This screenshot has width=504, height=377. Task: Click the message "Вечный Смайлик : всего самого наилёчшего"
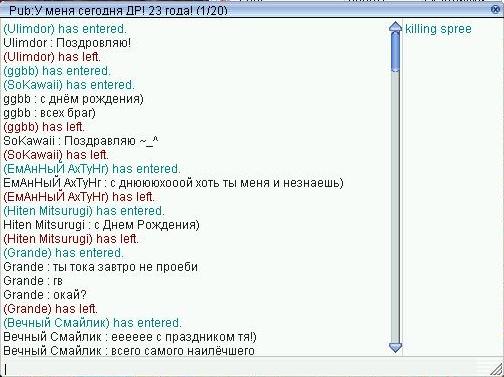129,351
